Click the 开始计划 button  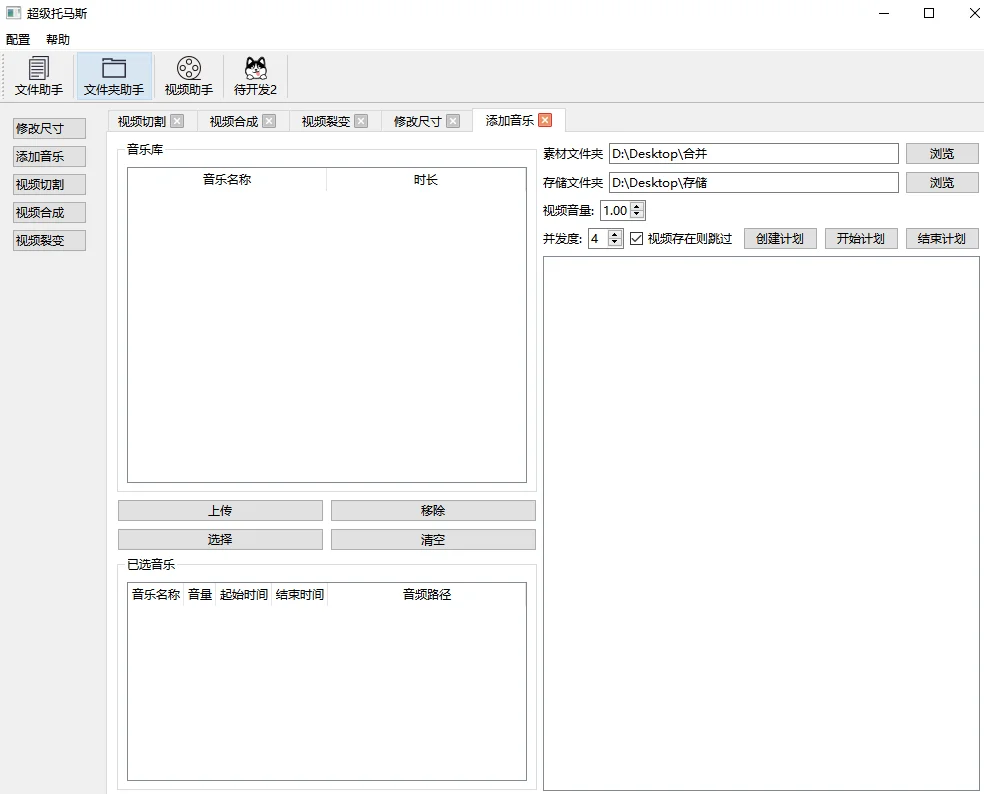[x=861, y=239]
